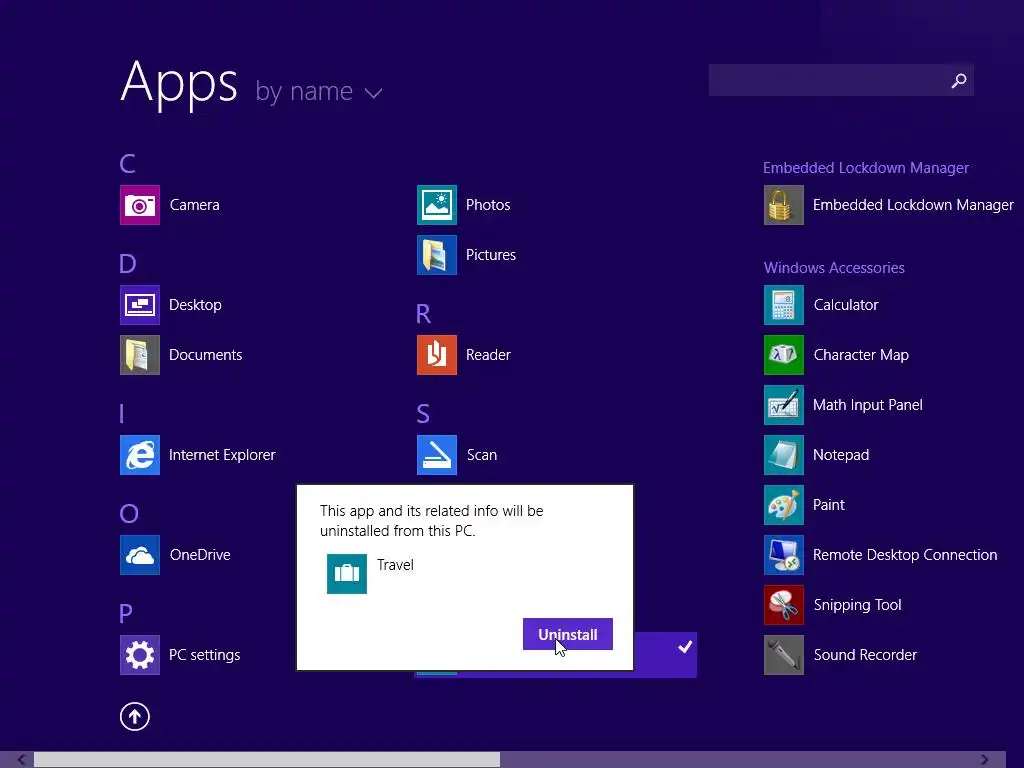Click the letter D group header

[x=128, y=264]
